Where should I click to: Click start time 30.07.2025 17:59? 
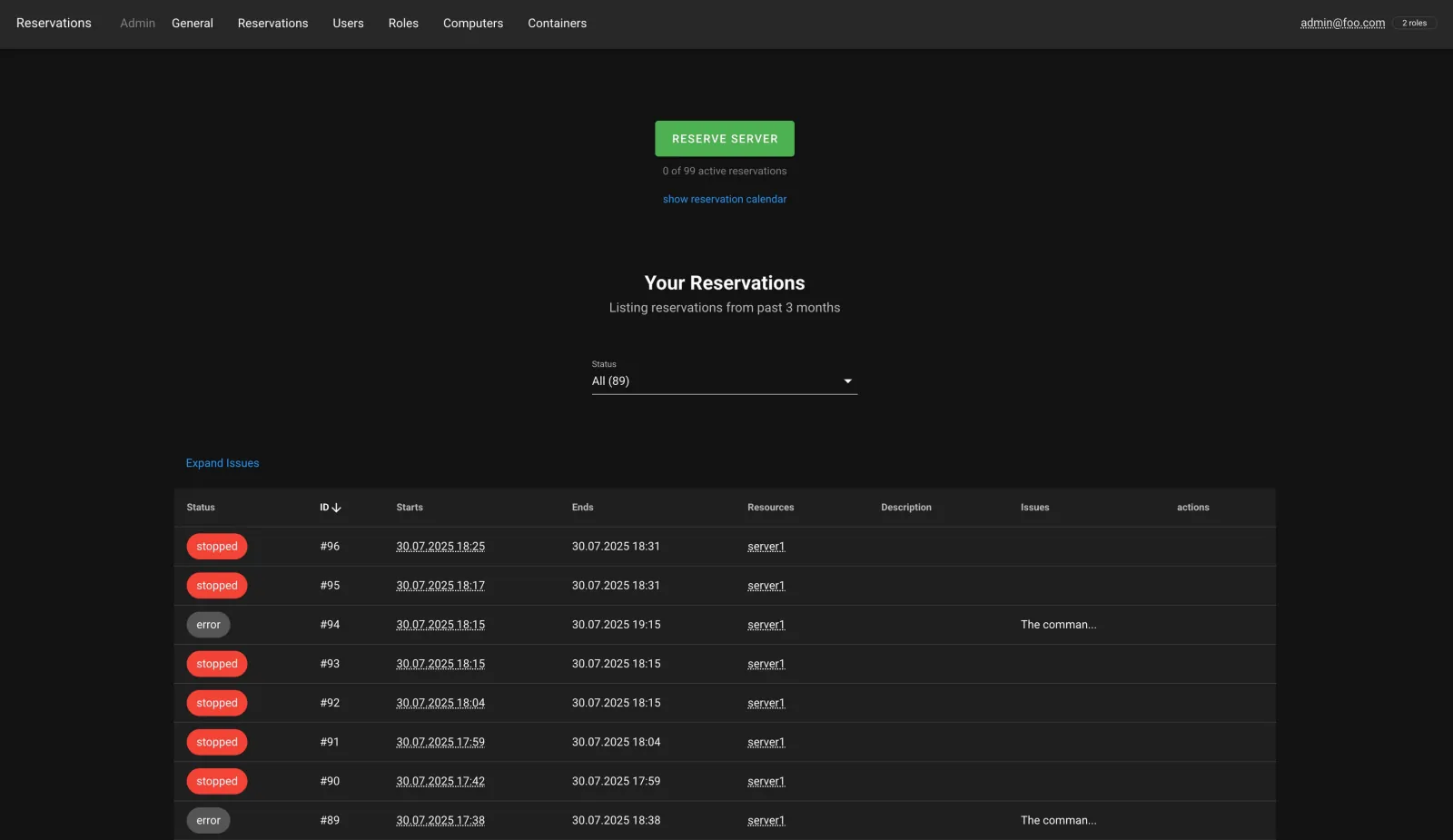(x=440, y=742)
